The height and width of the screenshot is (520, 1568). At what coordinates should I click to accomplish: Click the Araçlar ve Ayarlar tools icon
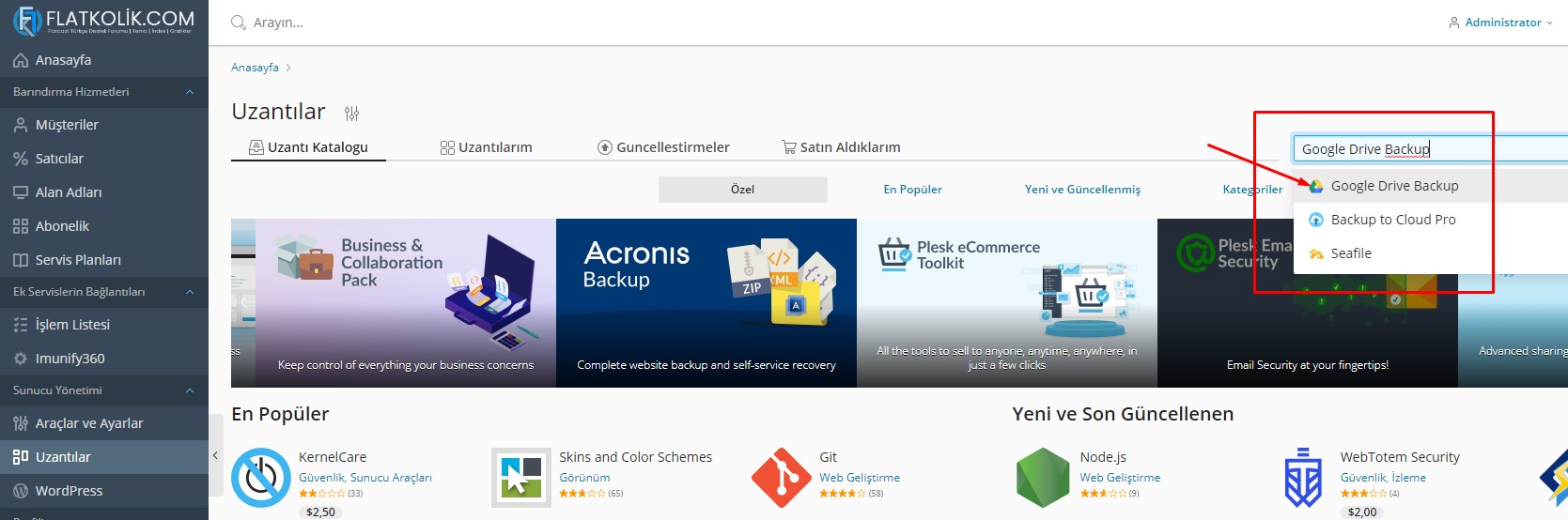click(x=21, y=423)
